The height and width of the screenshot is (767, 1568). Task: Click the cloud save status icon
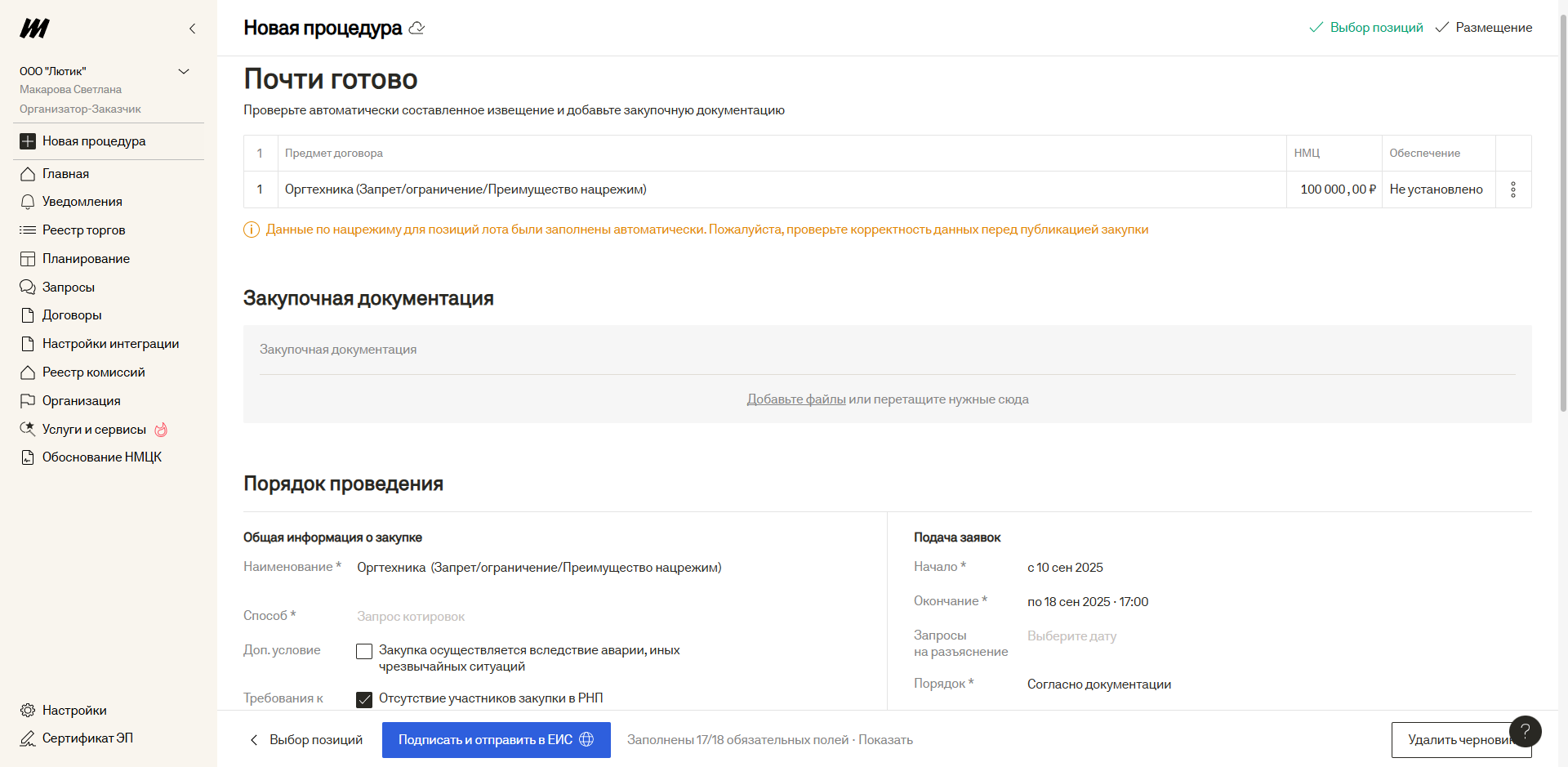(x=416, y=28)
